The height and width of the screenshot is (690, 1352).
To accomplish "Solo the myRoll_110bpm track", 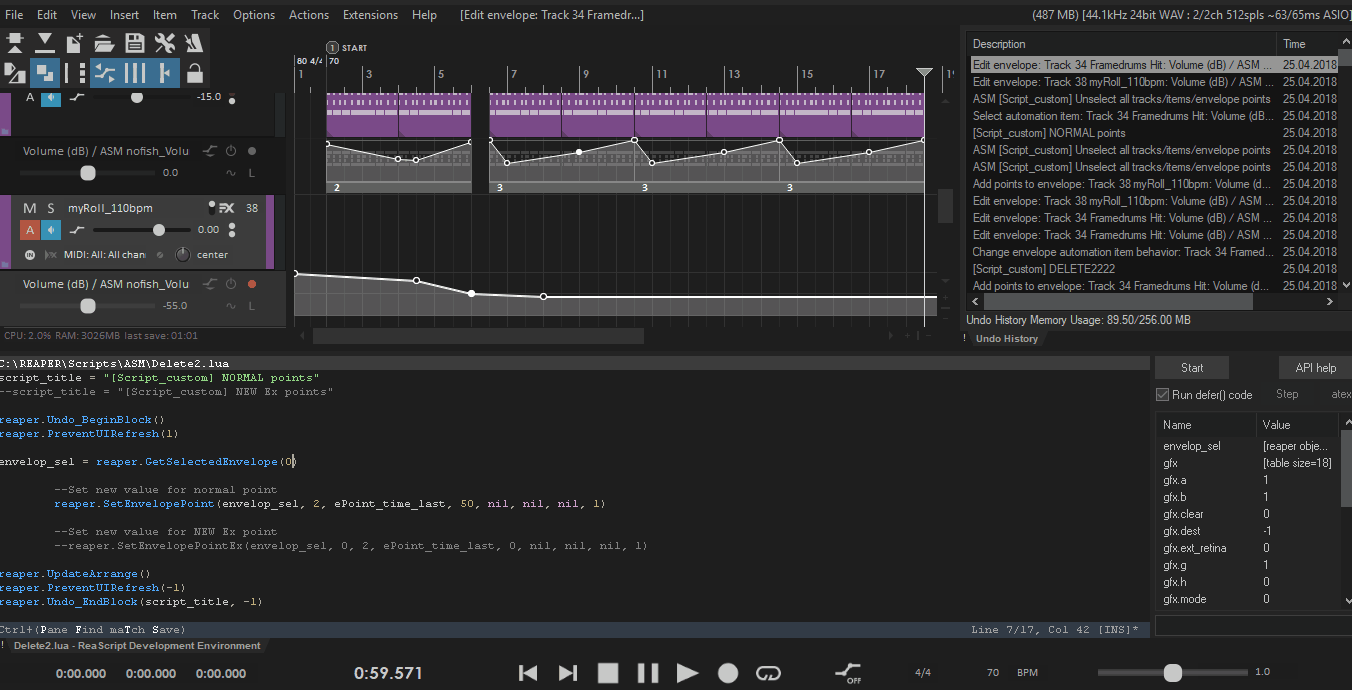I will click(x=50, y=208).
